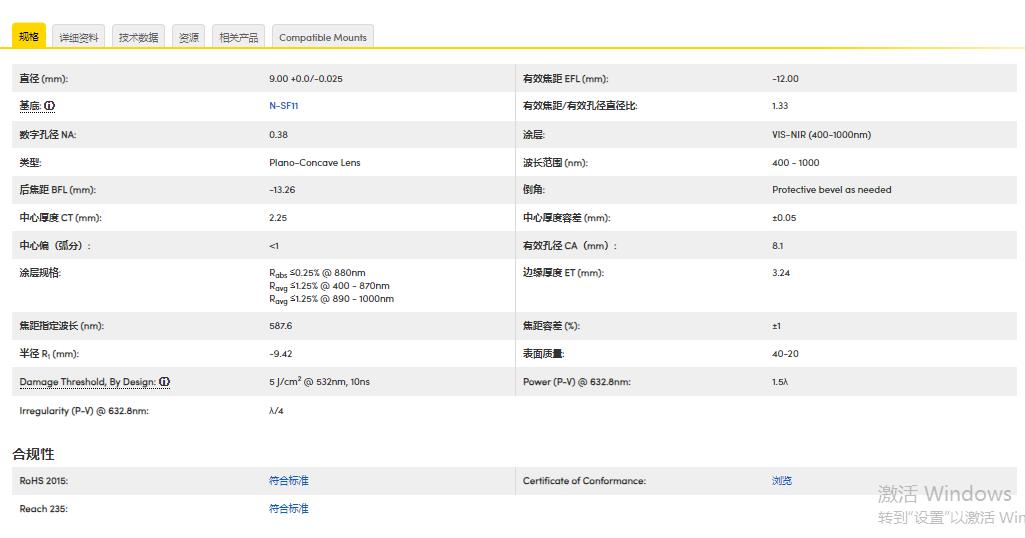The height and width of the screenshot is (538, 1025).
Task: Click the 中心厚度 CT (mm) label
Action: (60, 218)
